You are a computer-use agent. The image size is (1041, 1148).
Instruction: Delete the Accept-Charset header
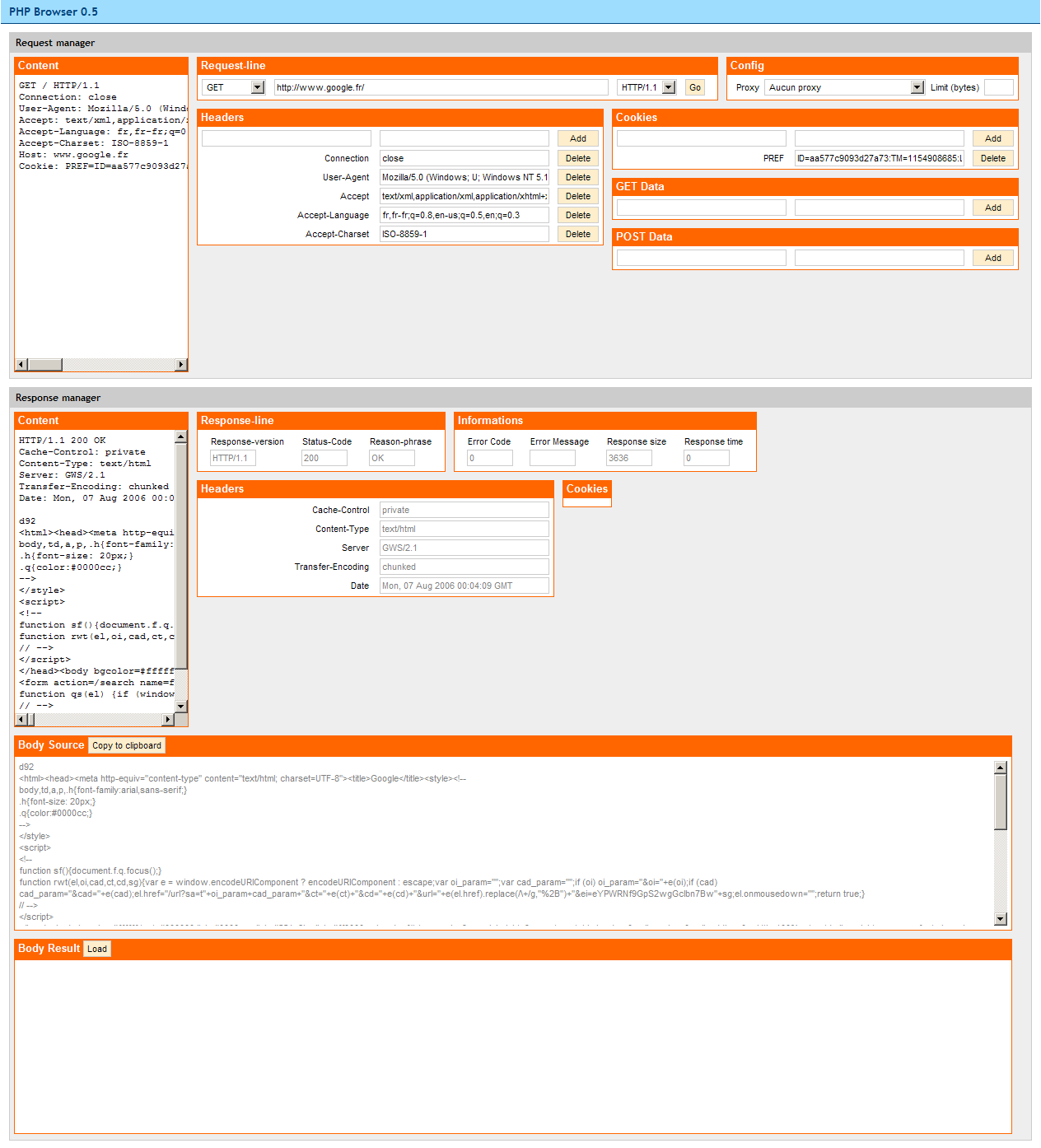pos(578,234)
